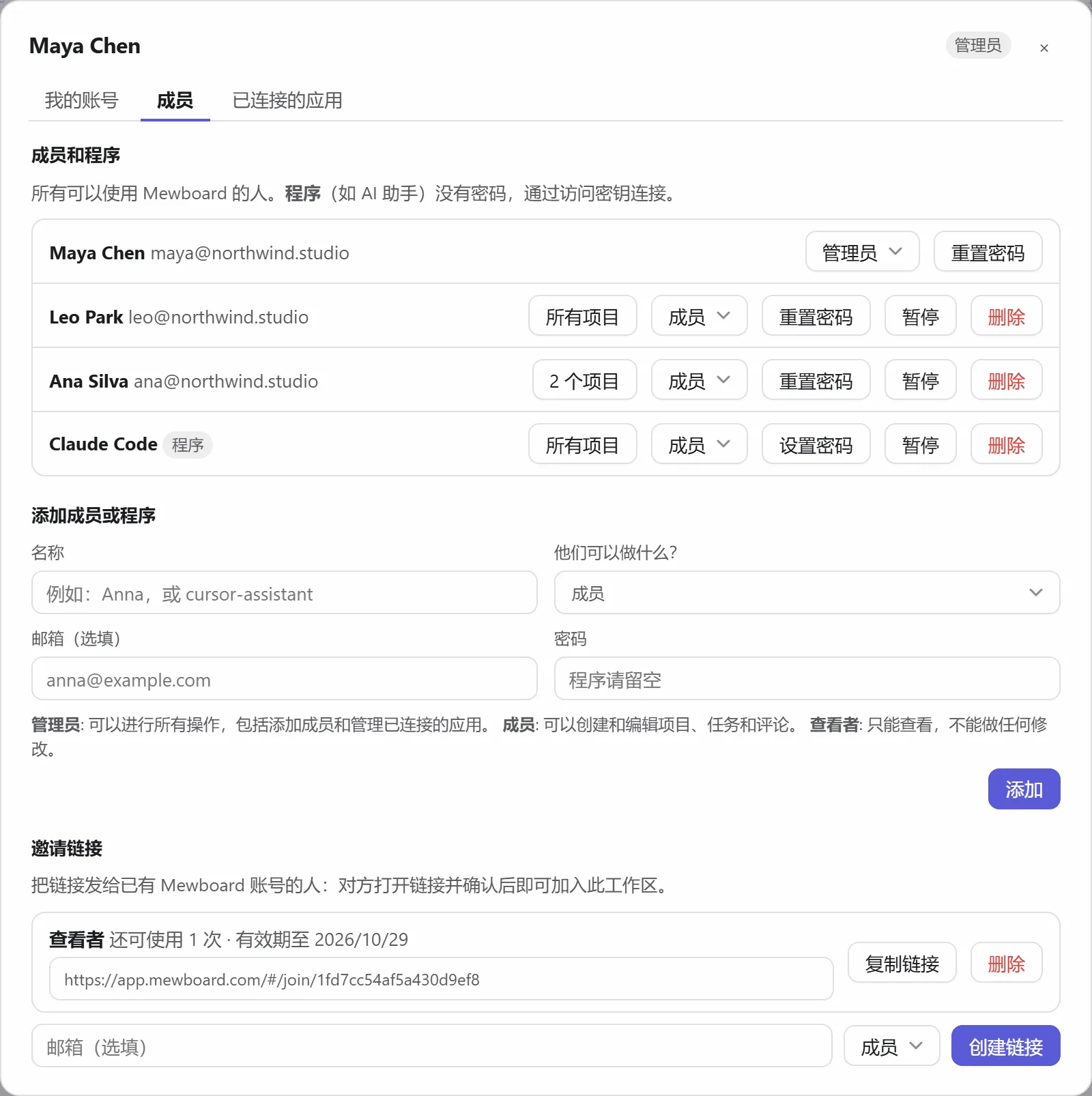Click the 有效期至 2026/10/29 text
The image size is (1092, 1096).
coord(321,940)
